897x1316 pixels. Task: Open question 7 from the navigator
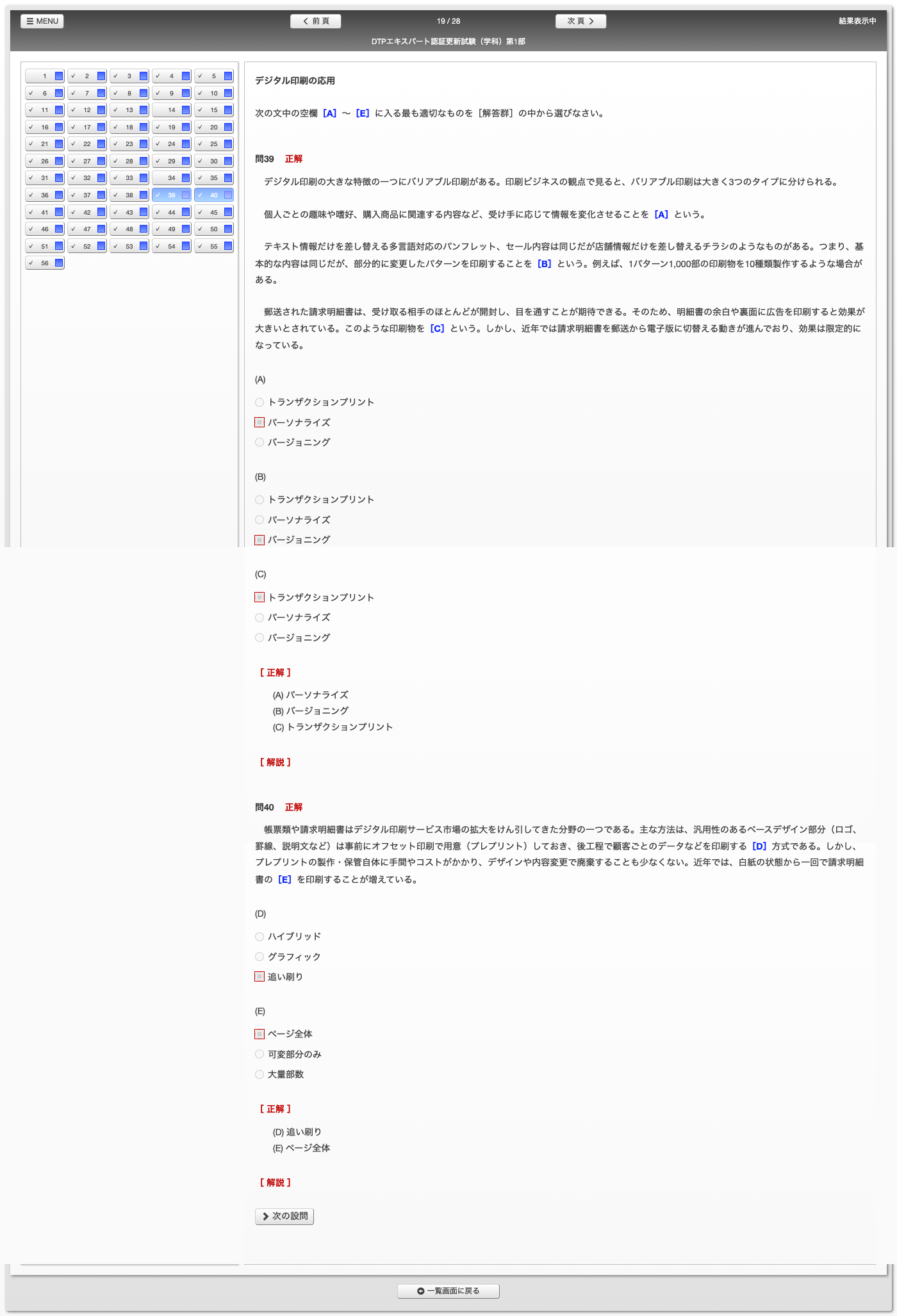[83, 94]
